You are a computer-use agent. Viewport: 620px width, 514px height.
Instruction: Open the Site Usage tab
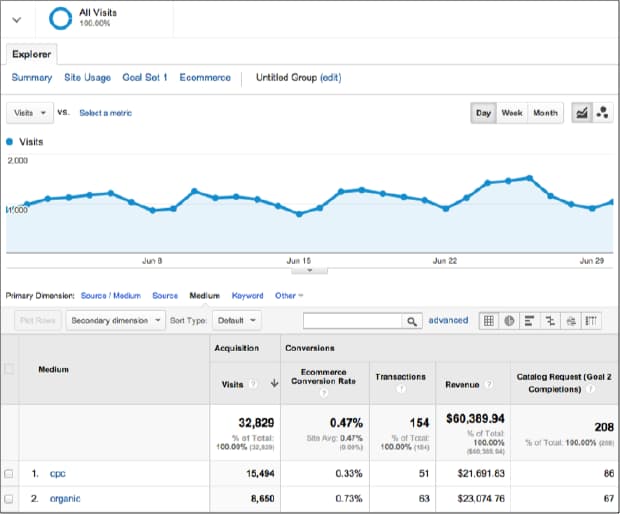point(87,77)
